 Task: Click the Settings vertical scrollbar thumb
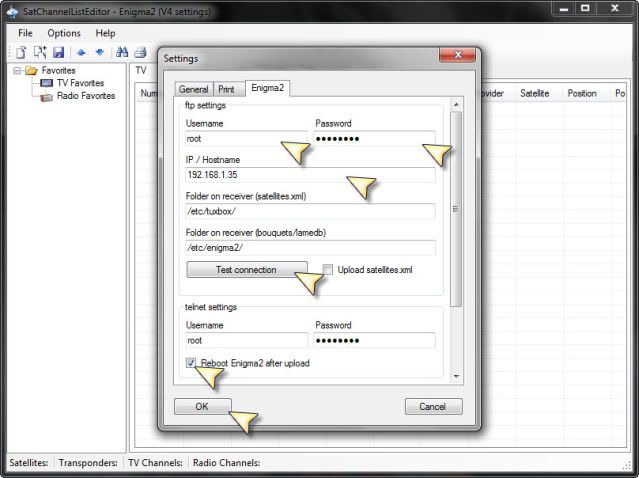pos(456,209)
